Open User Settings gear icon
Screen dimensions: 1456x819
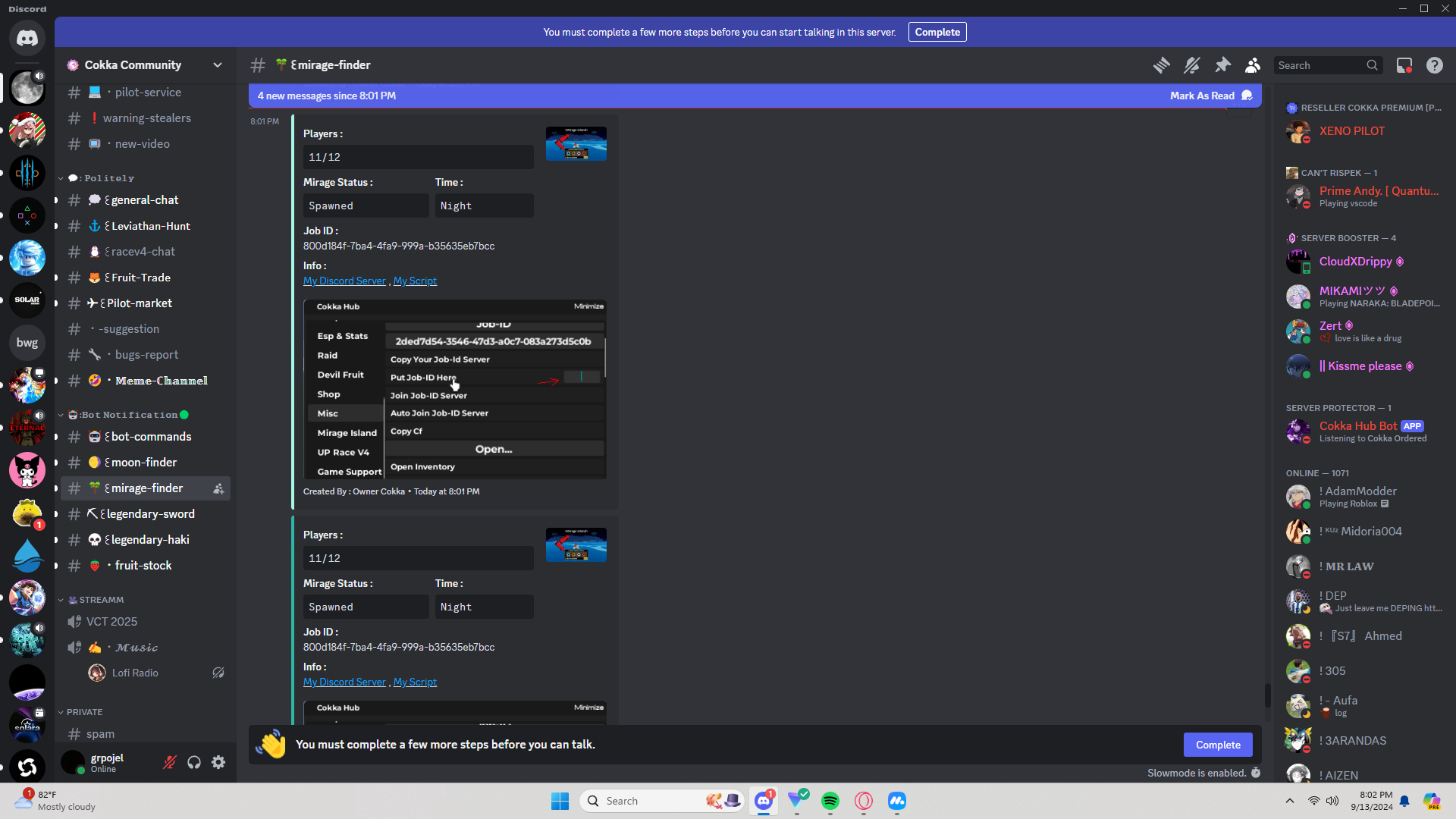coord(218,762)
